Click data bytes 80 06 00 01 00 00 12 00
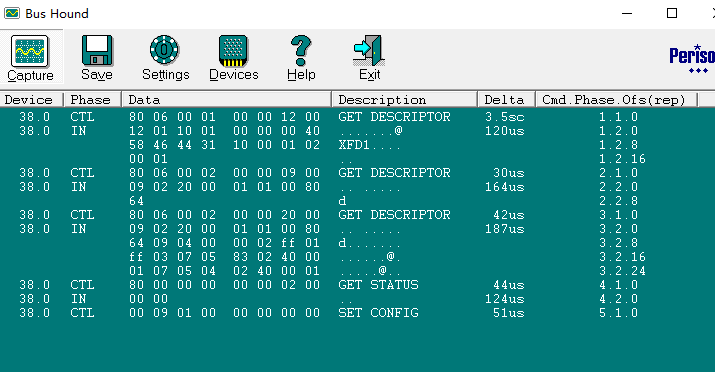 (x=224, y=117)
